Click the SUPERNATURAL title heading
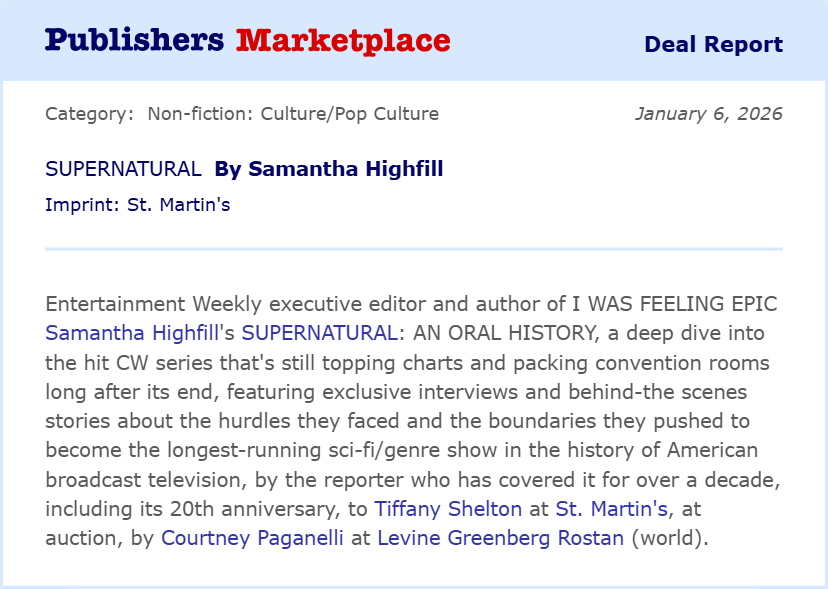Image resolution: width=828 pixels, height=589 pixels. click(x=123, y=169)
